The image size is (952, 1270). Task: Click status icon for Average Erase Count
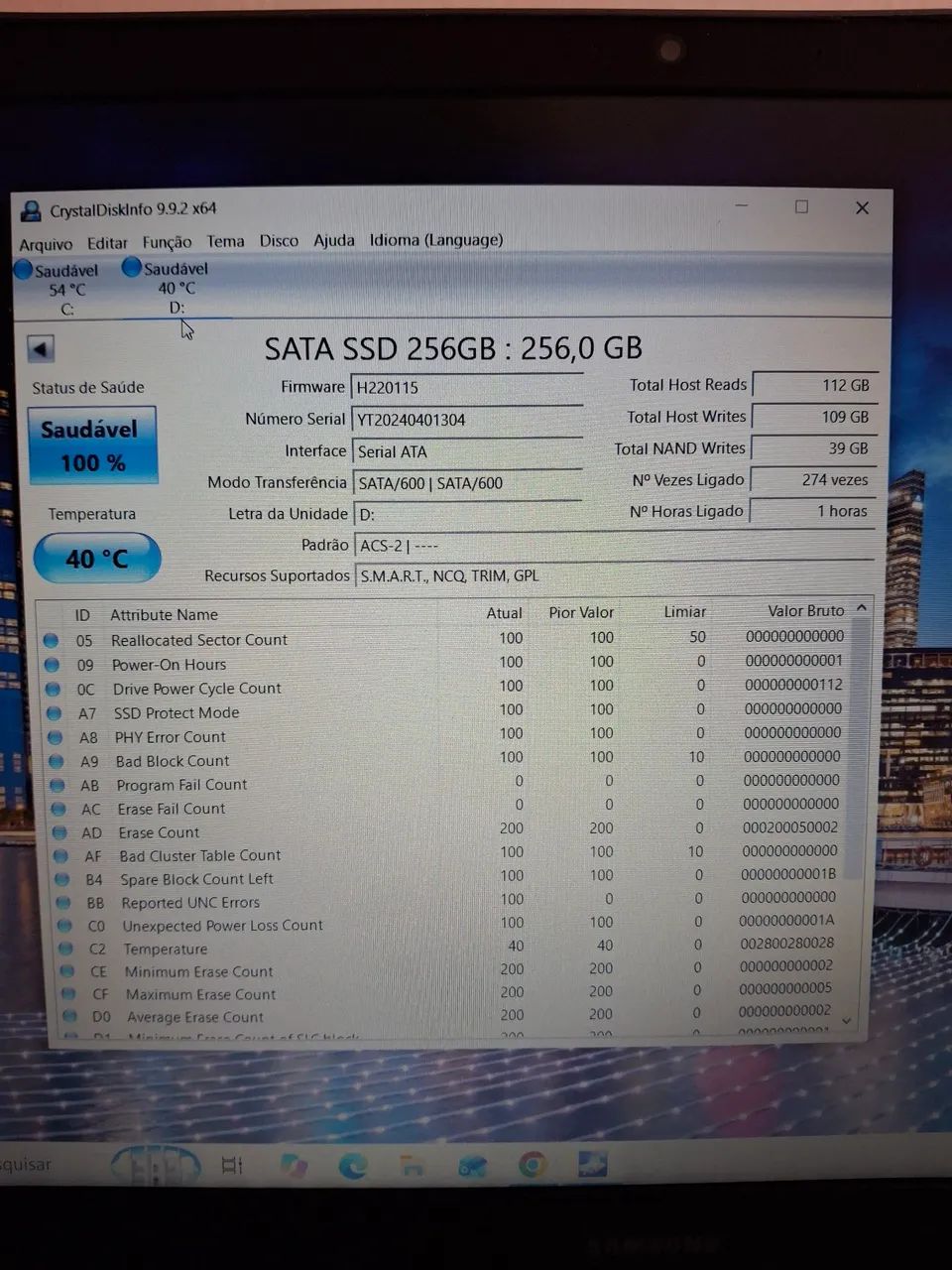[x=69, y=1016]
